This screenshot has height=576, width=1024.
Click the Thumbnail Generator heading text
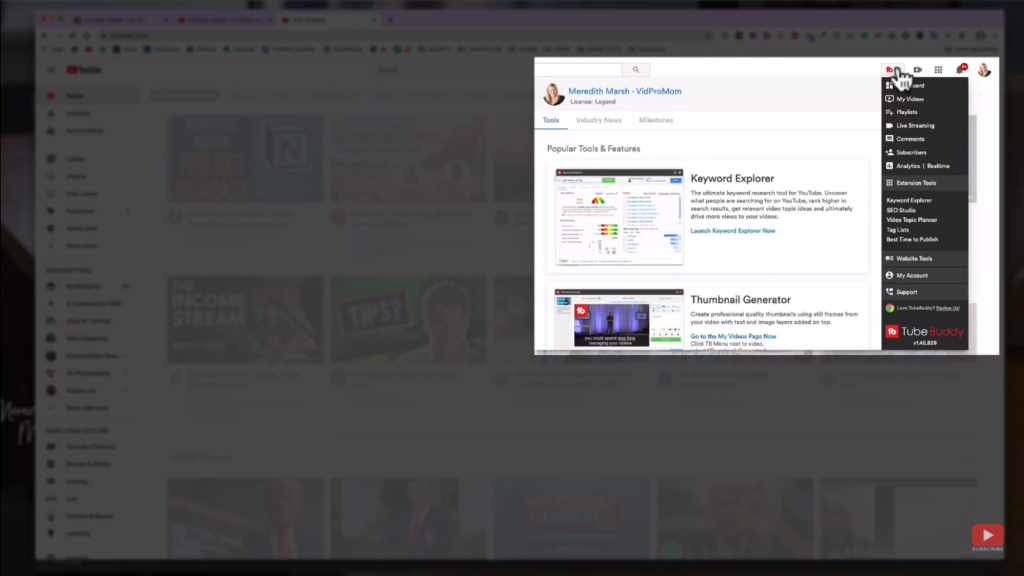coord(741,300)
